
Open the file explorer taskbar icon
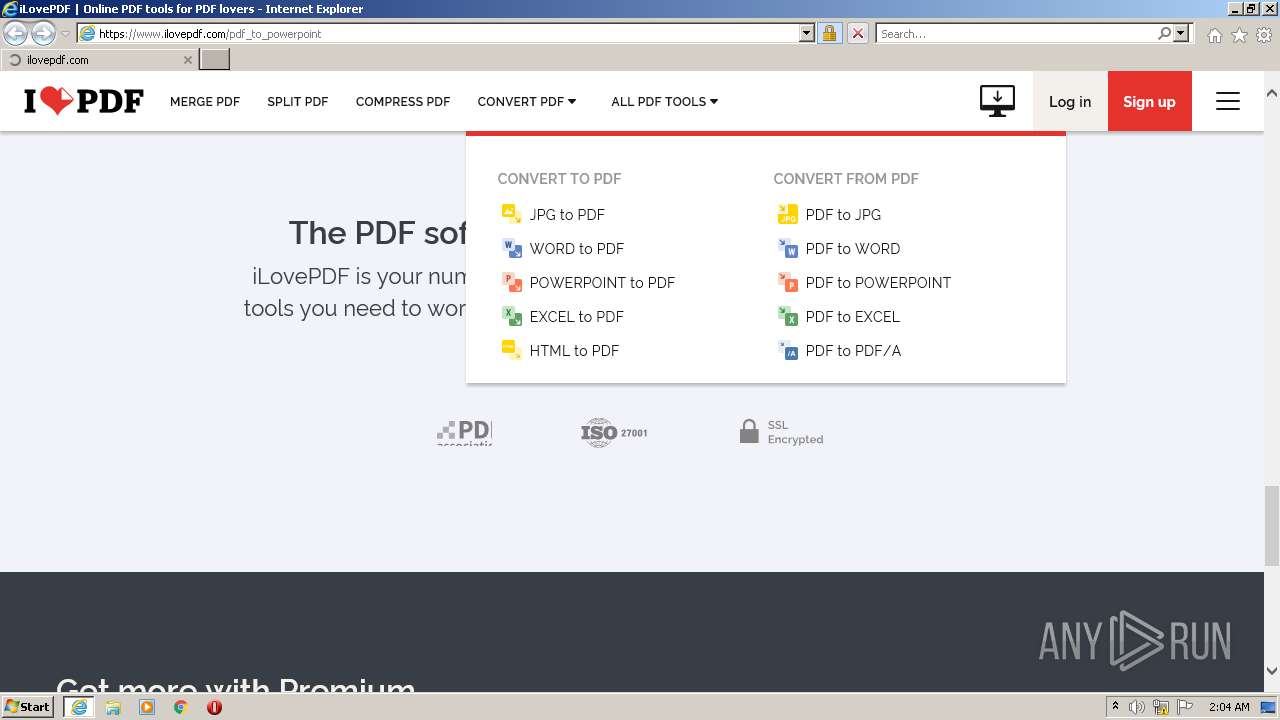point(113,707)
